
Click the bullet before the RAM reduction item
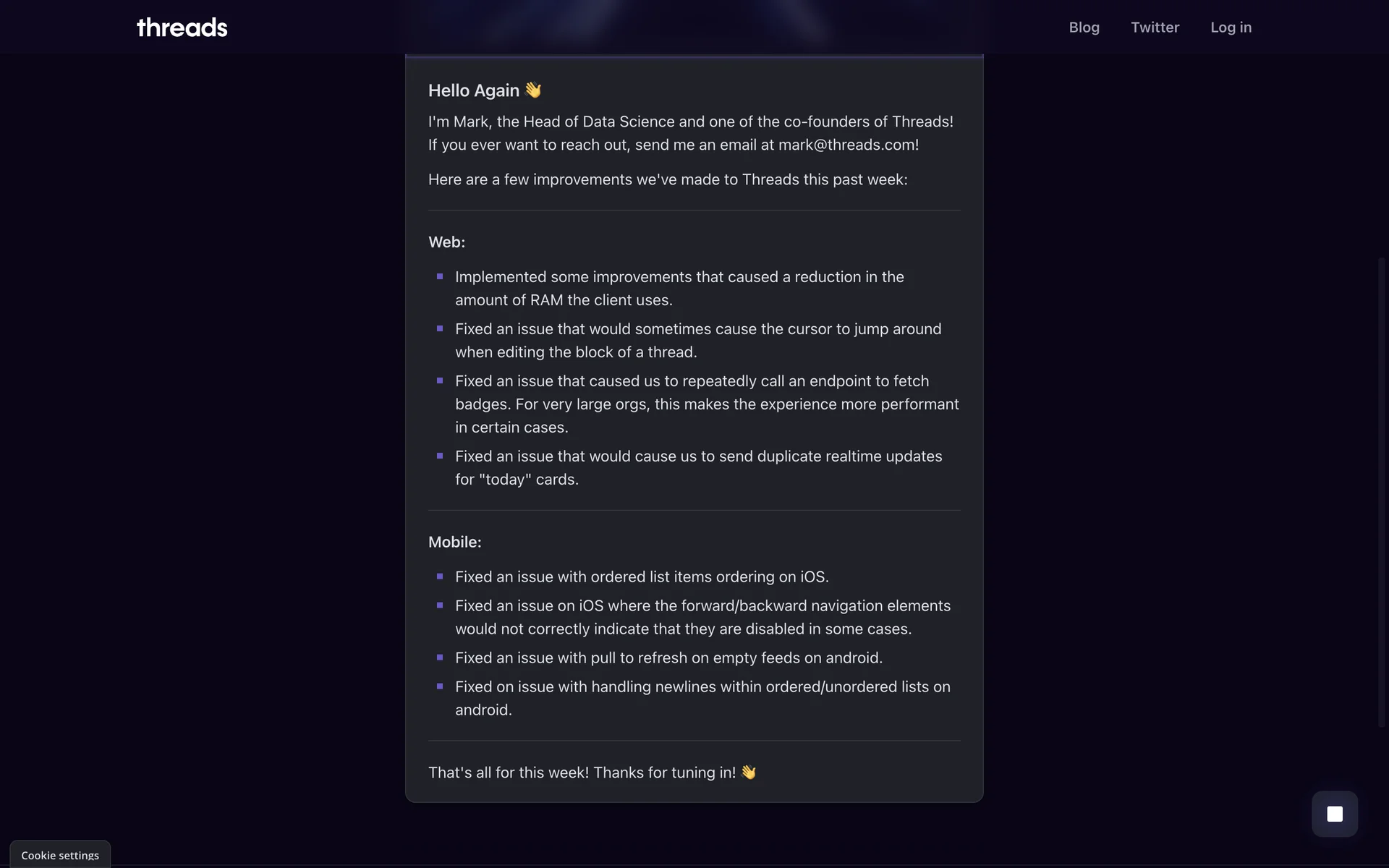[x=440, y=277]
